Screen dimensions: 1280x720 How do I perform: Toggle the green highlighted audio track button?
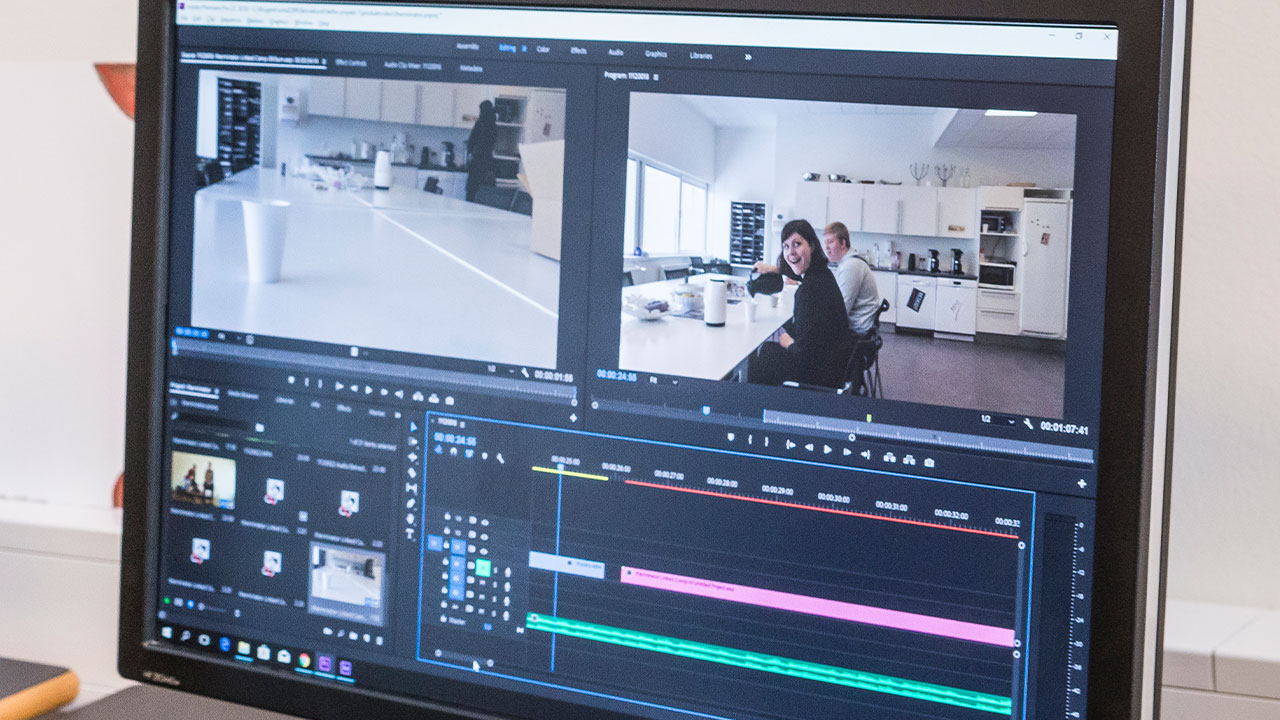point(483,568)
